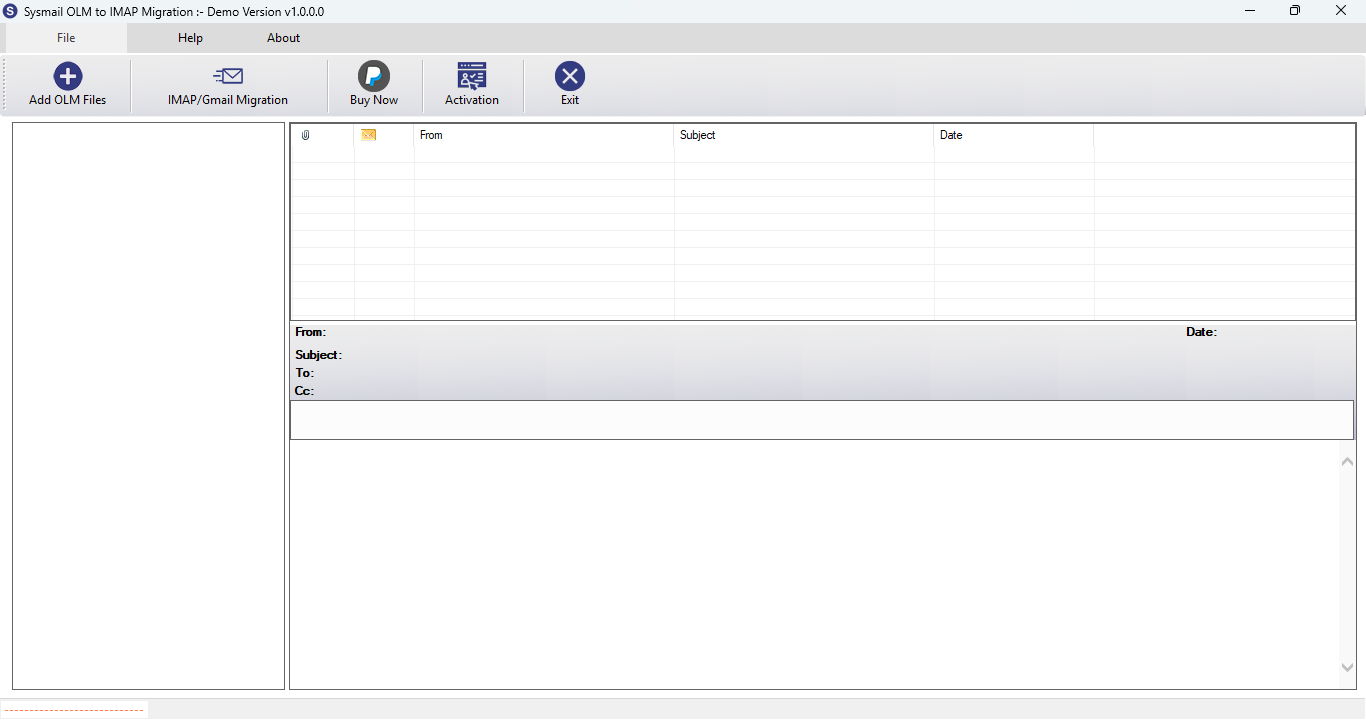
Task: Click the Sysmail app logo in title bar
Action: [11, 11]
